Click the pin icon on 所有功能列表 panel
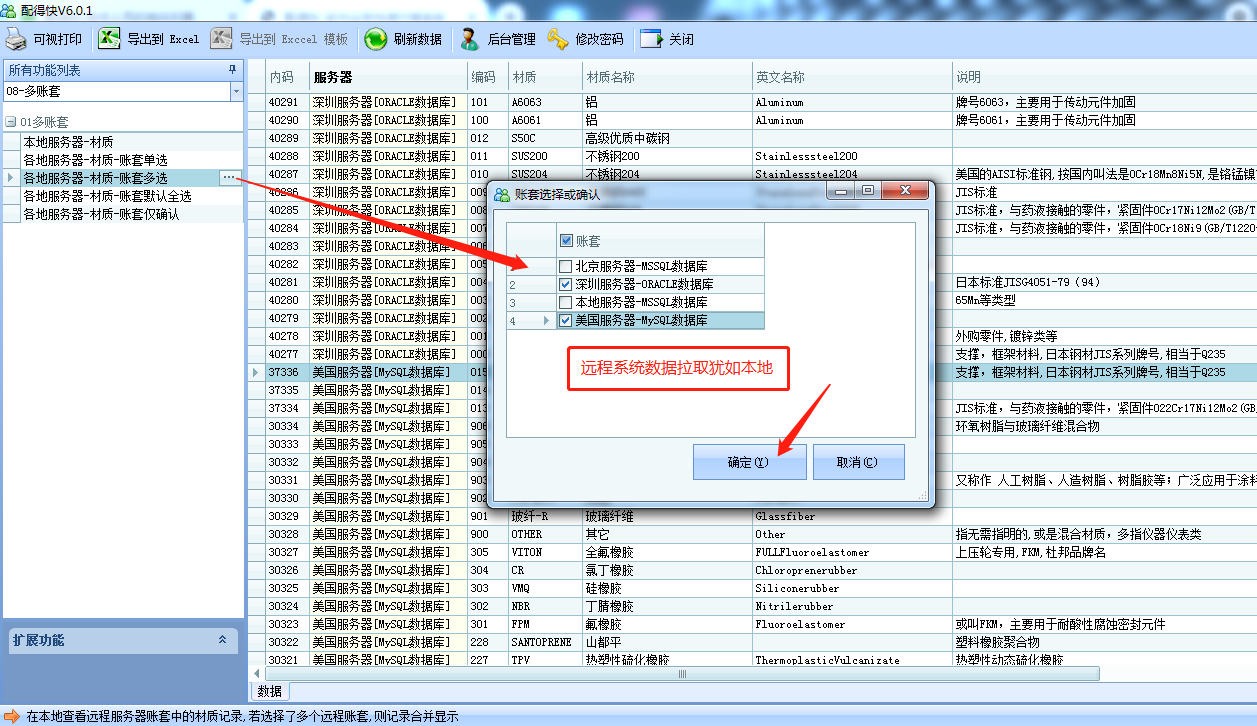Image resolution: width=1257 pixels, height=726 pixels. point(233,70)
